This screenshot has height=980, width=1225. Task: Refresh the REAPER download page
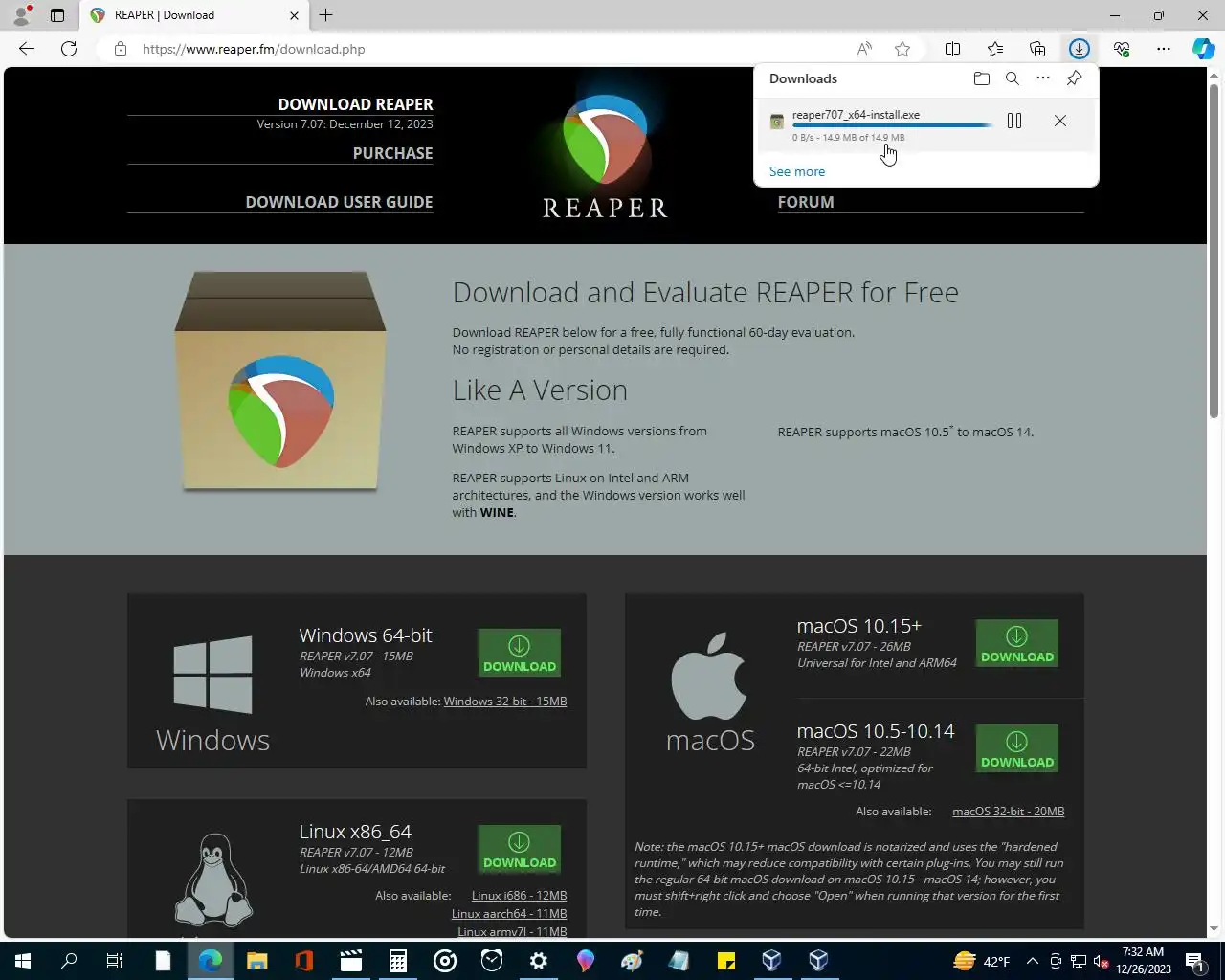(x=69, y=49)
